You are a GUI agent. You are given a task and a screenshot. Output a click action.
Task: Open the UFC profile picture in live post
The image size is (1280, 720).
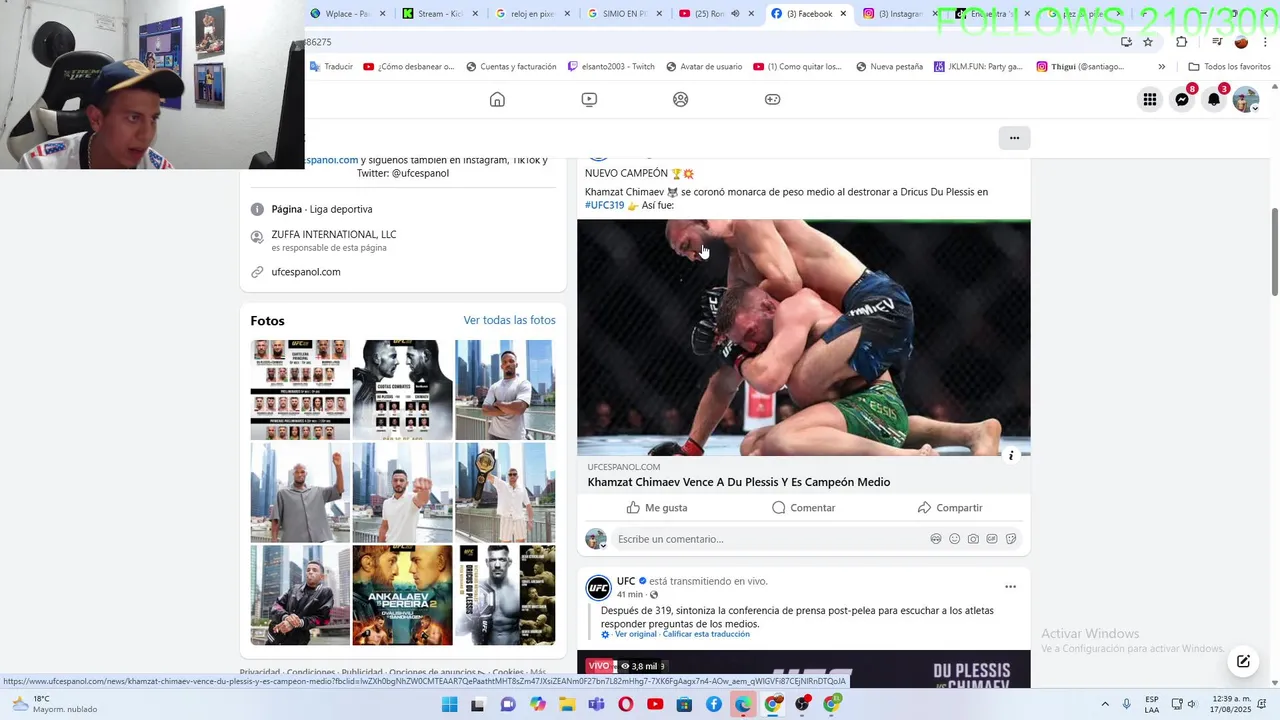[x=598, y=588]
